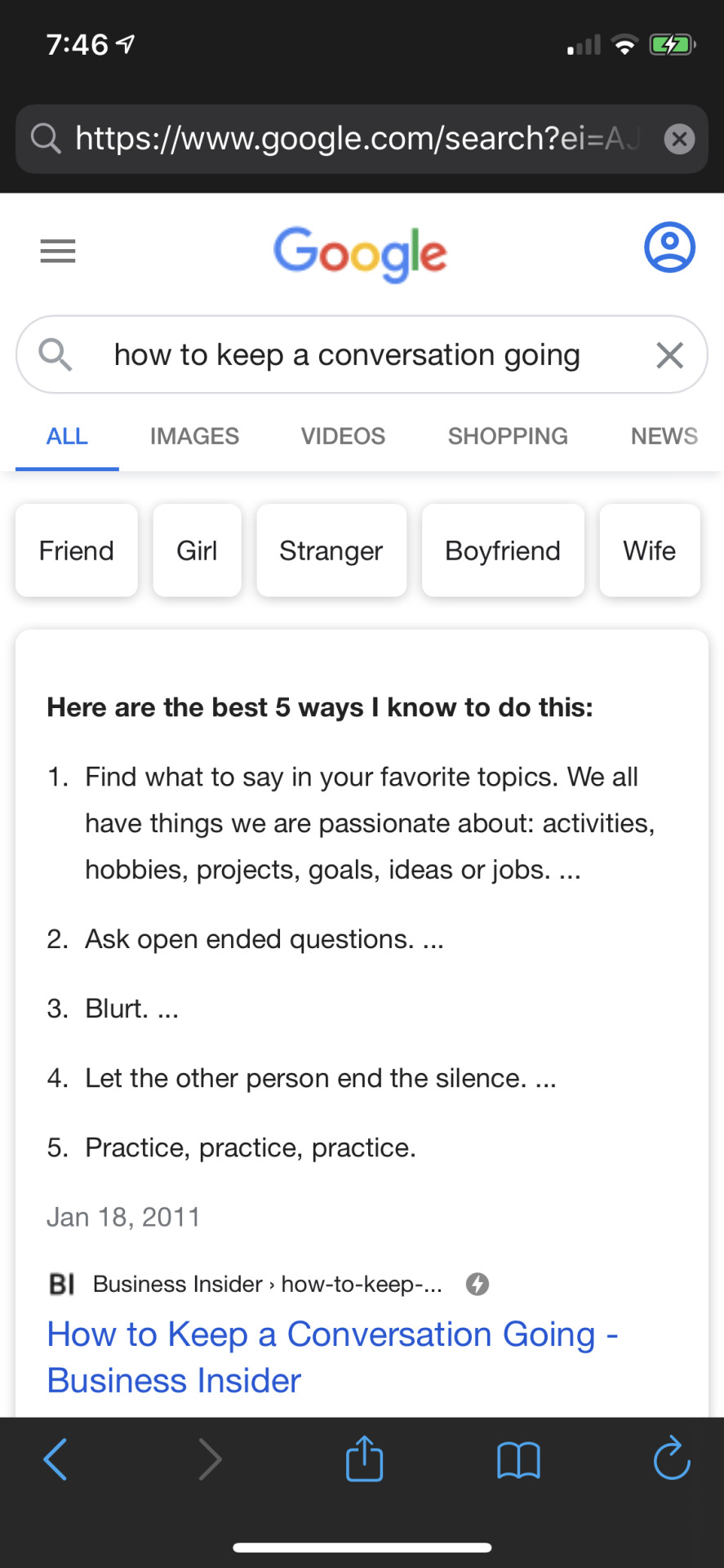Open Safari bookmarks book icon

point(518,1460)
